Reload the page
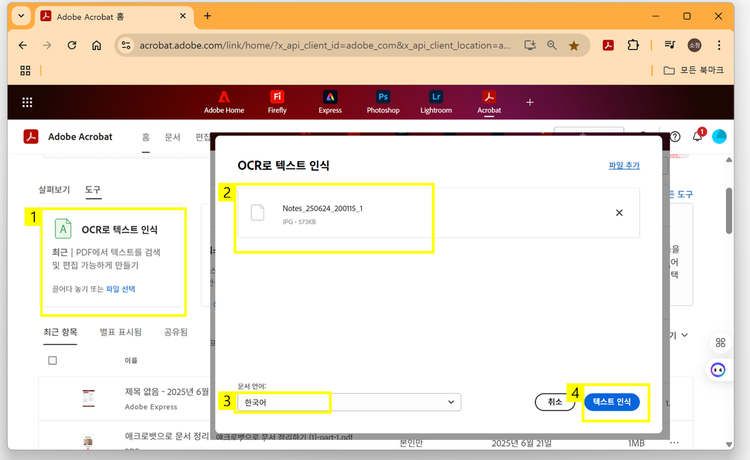750x460 pixels. [x=72, y=45]
